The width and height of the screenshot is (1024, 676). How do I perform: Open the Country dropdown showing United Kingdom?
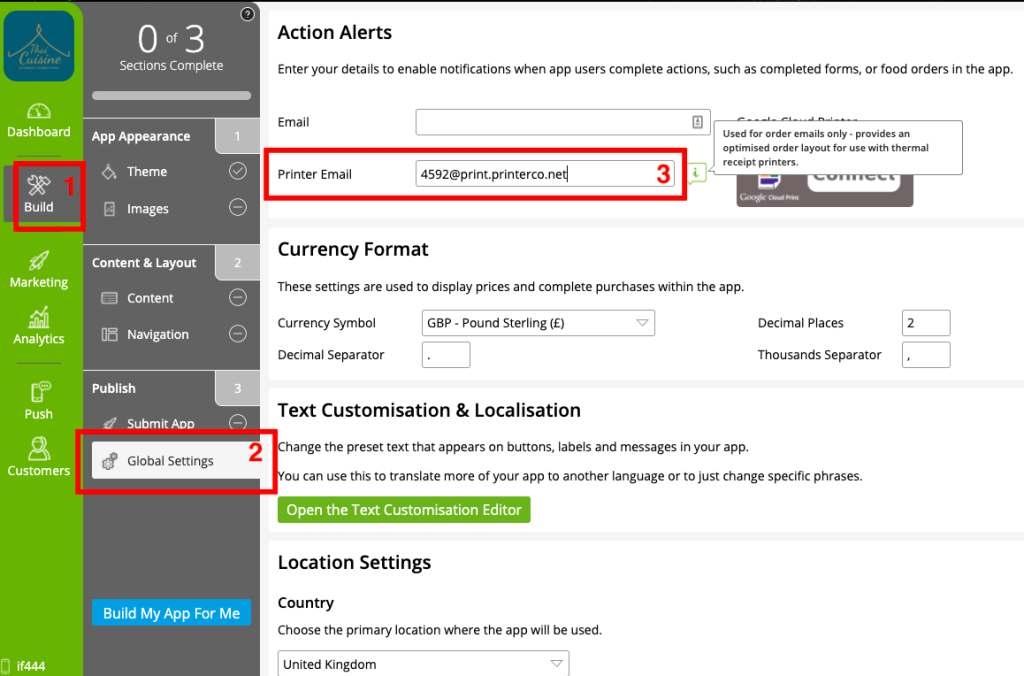tap(423, 663)
